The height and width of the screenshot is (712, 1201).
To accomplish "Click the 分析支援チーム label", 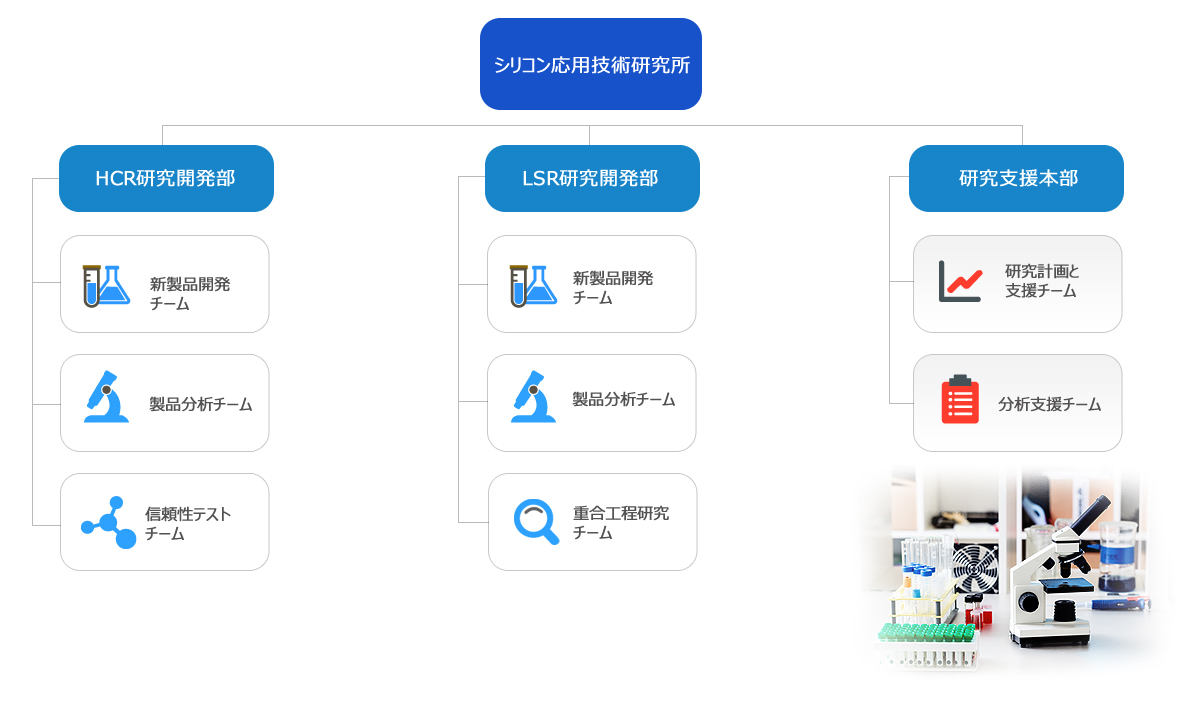I will coord(1050,404).
